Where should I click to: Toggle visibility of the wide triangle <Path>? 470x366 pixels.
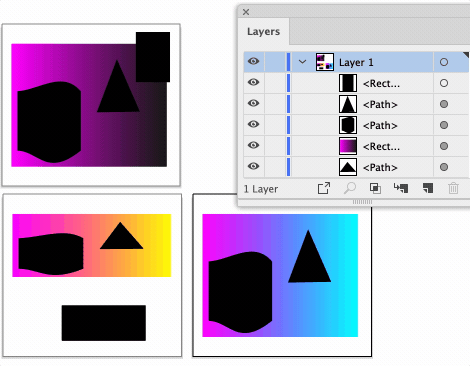[x=253, y=166]
